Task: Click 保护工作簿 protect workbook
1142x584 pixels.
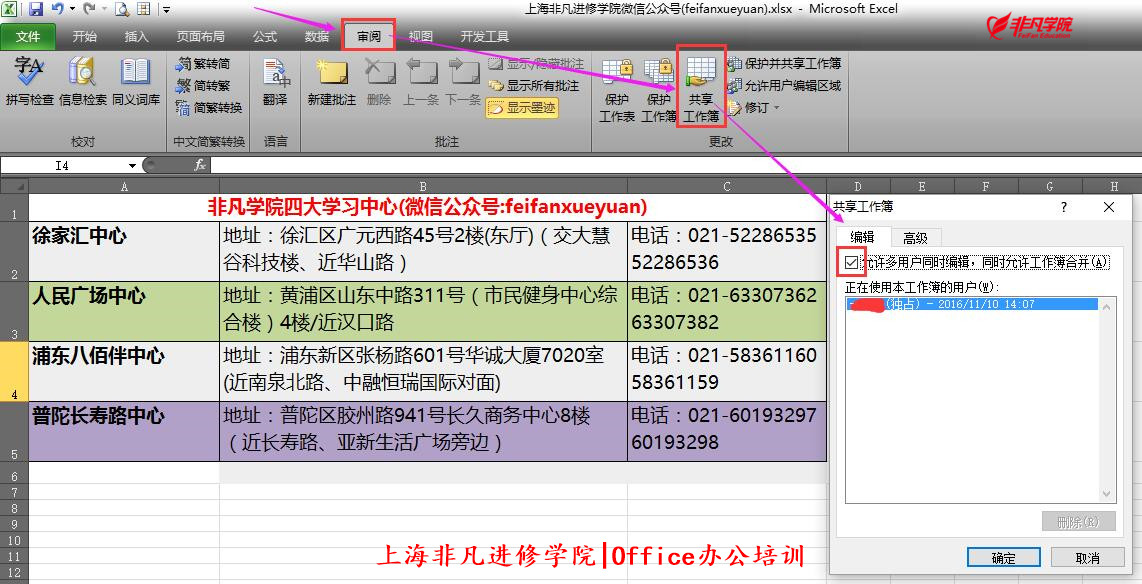Action: tap(658, 89)
